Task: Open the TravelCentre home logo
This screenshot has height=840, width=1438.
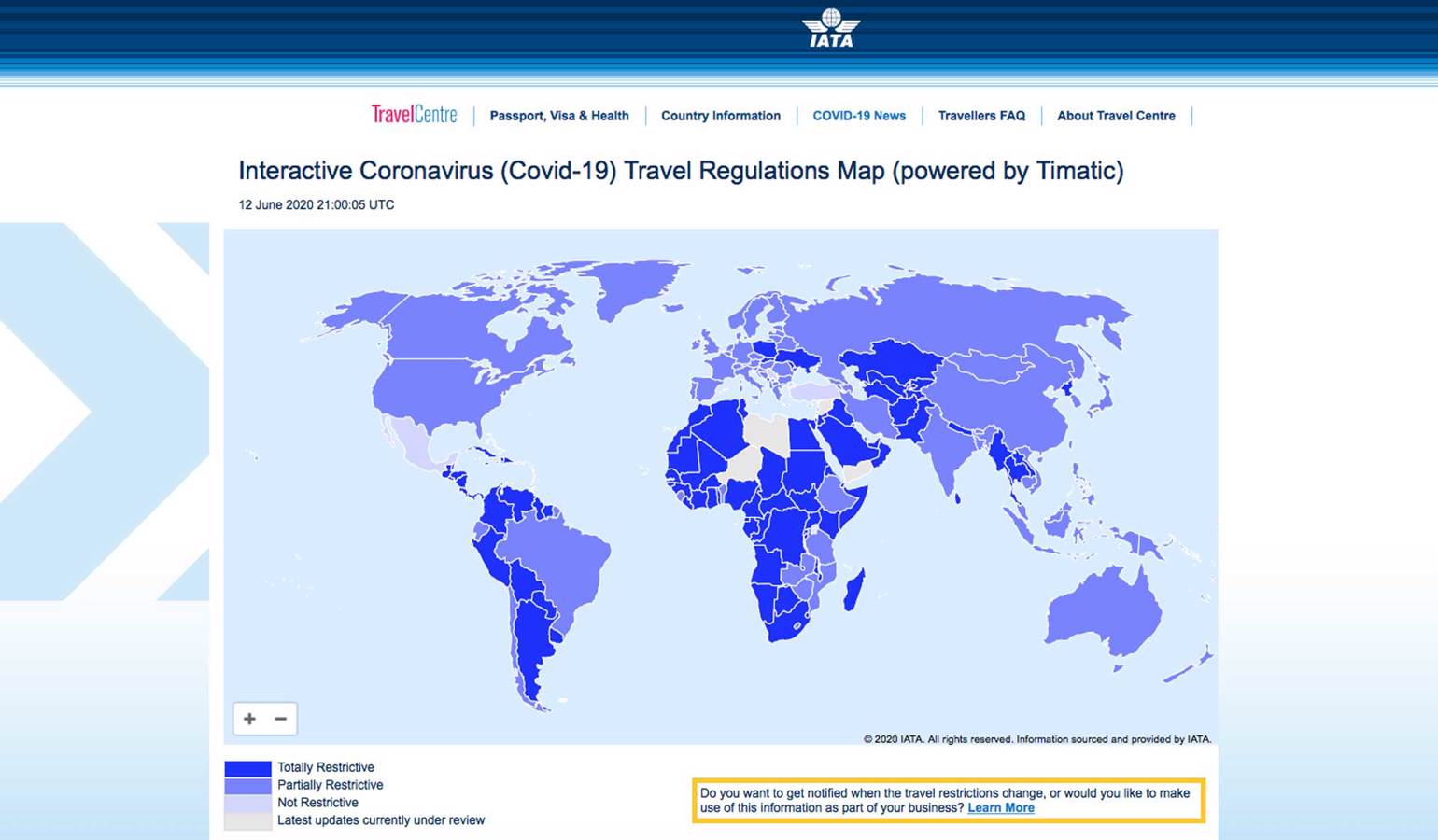Action: (x=414, y=115)
